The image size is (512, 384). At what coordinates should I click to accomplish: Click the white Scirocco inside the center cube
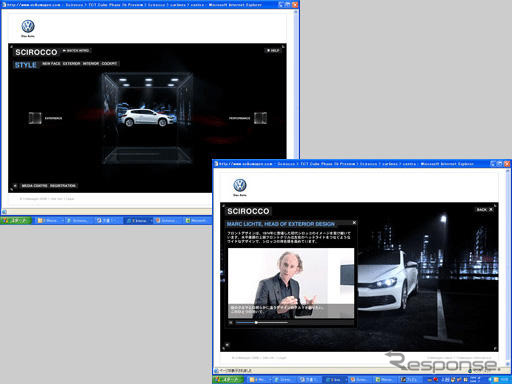(147, 118)
